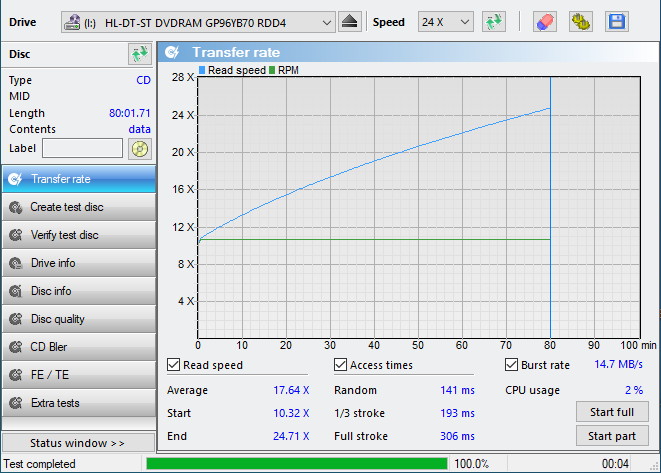
Task: Eject the disc with the eject icon
Action: 349,22
